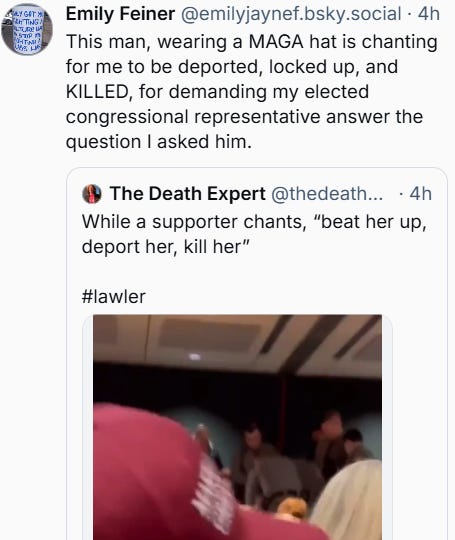The image size is (455, 540).
Task: Follow the #lawler hashtag
Action: point(114,297)
